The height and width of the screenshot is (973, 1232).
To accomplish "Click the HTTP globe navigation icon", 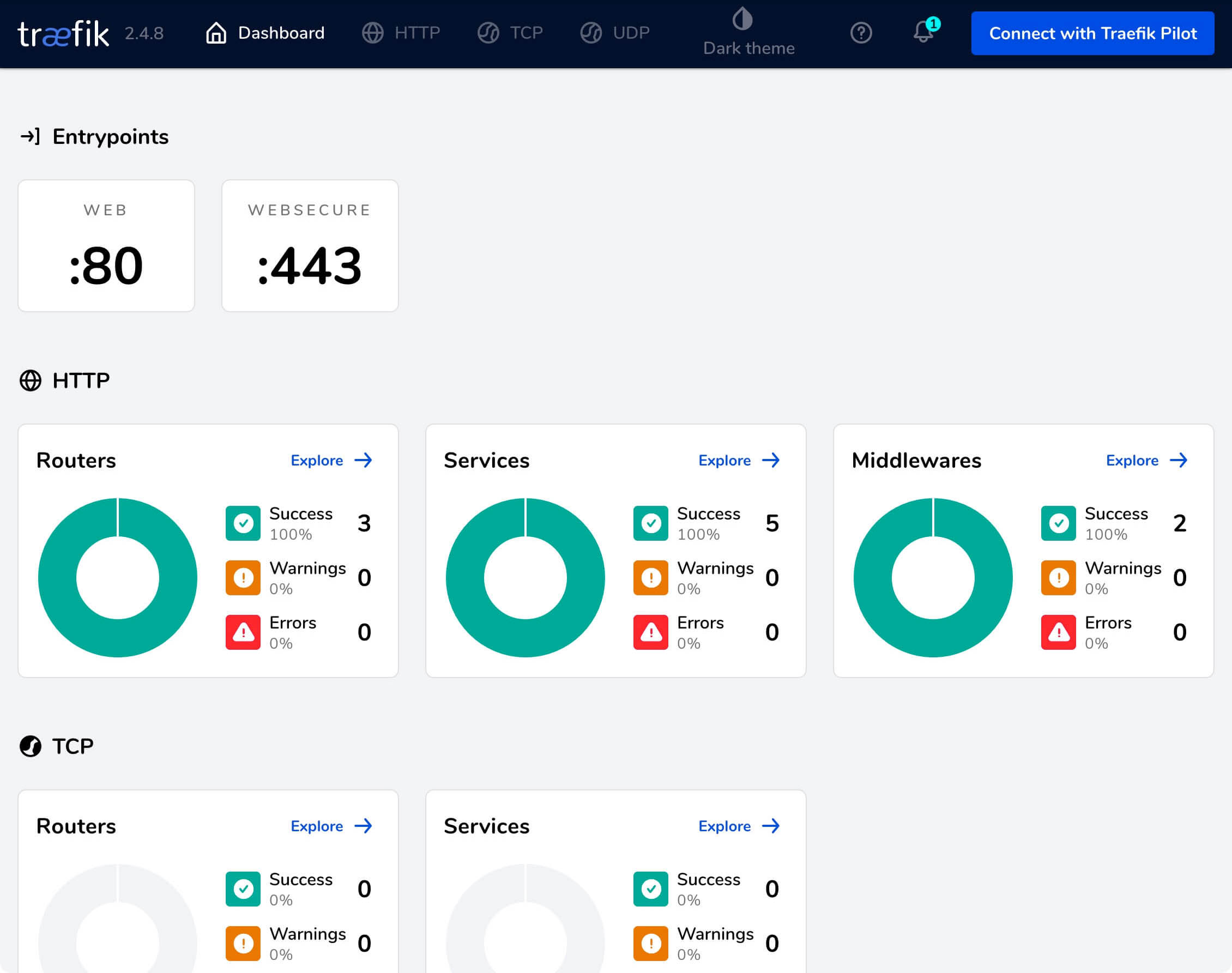I will point(373,33).
